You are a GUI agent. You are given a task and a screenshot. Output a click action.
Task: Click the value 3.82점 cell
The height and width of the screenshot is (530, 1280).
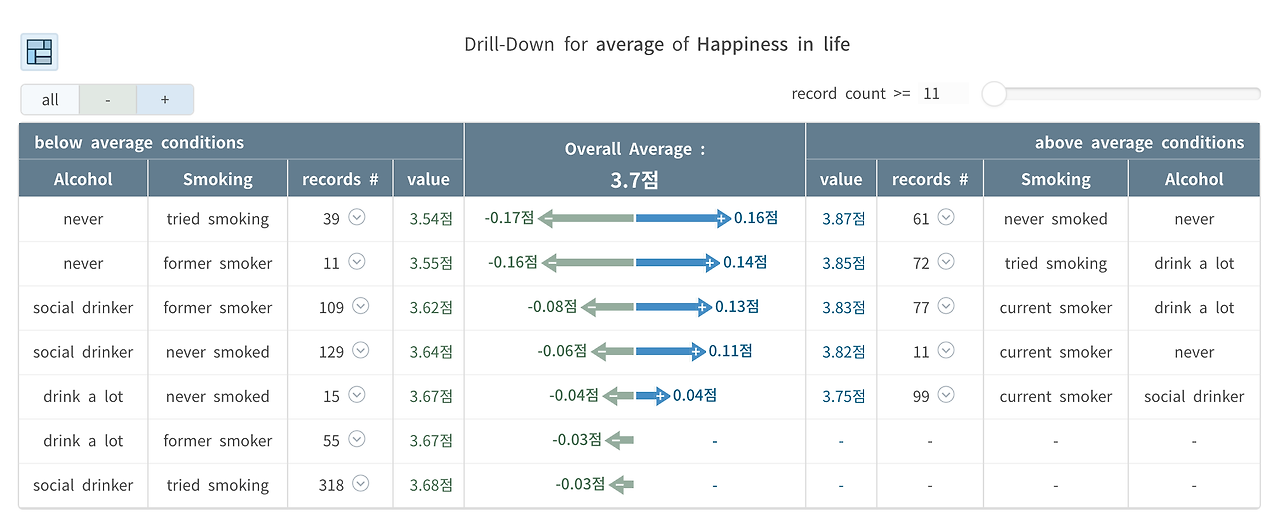(843, 352)
